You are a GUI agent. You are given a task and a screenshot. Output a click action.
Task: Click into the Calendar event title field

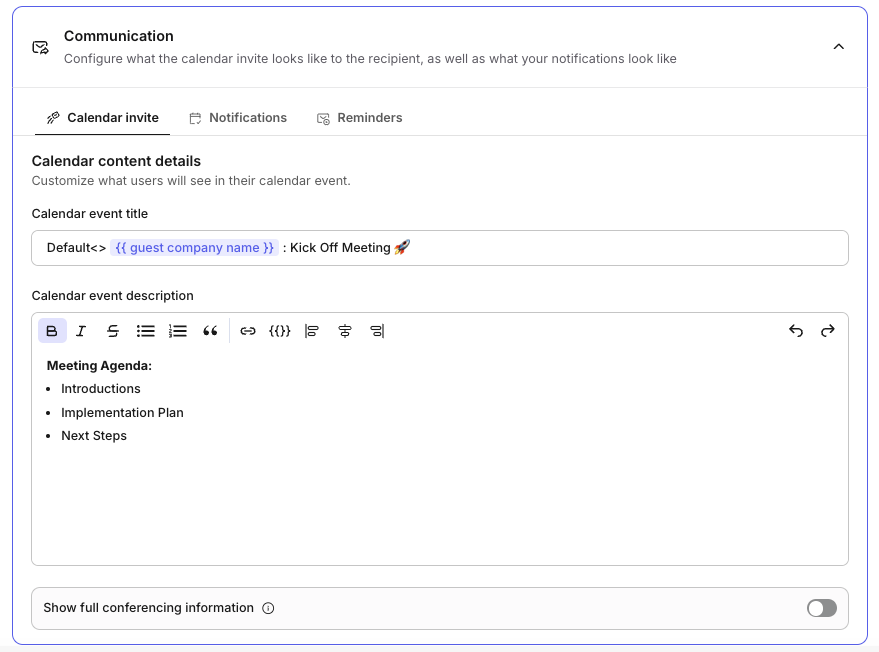click(440, 248)
